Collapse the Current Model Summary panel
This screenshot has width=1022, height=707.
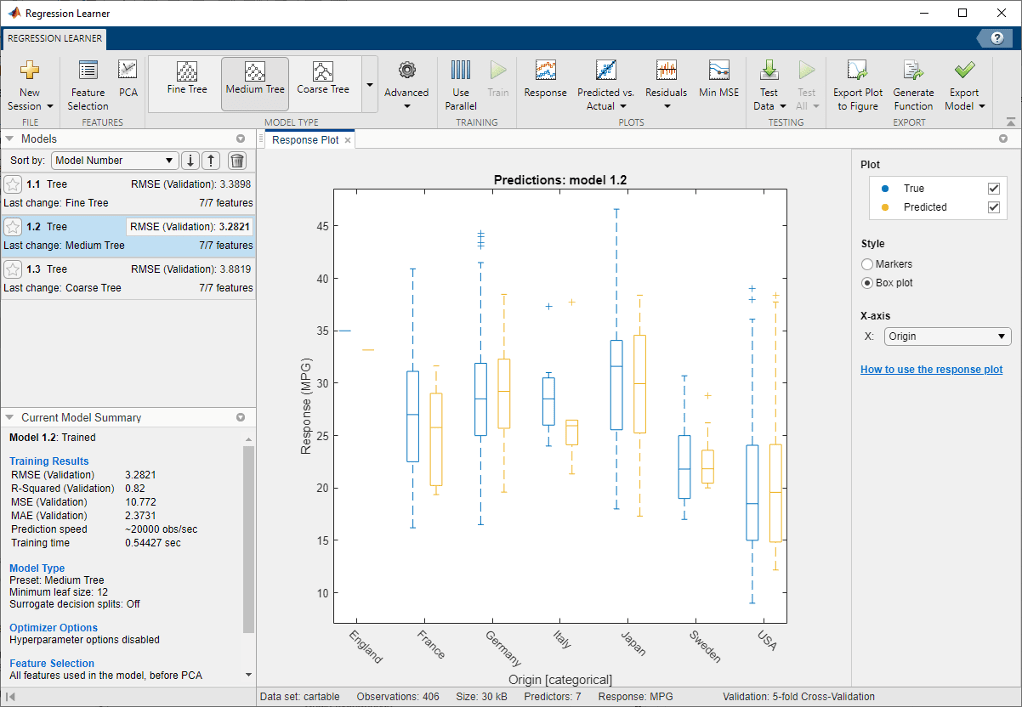(x=9, y=418)
